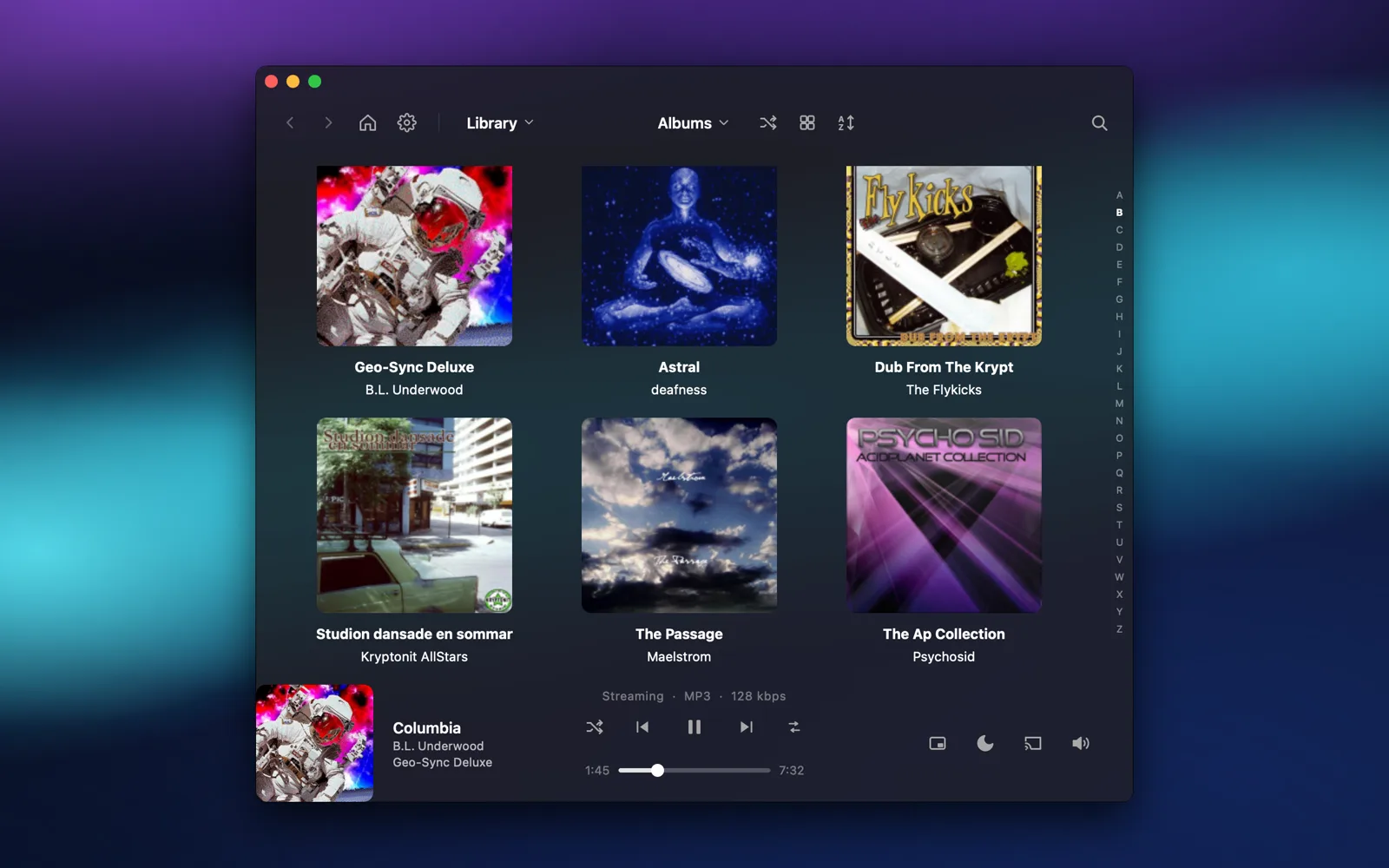Toggle repeat mode
Image resolution: width=1389 pixels, height=868 pixels.
point(794,727)
